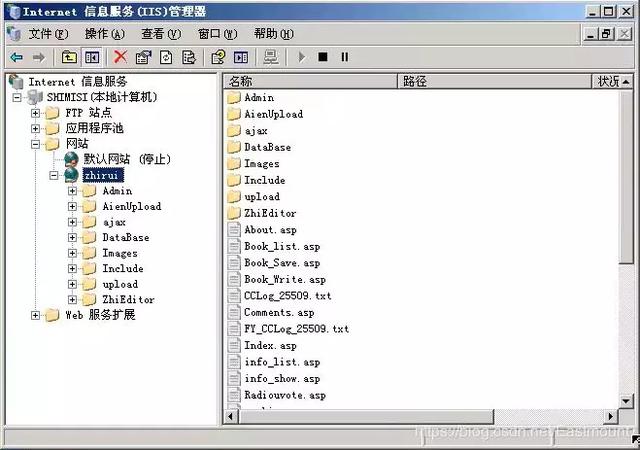Screen dimensions: 640x450
Task: Pause the site with pause icon
Action: pyautogui.click(x=344, y=57)
